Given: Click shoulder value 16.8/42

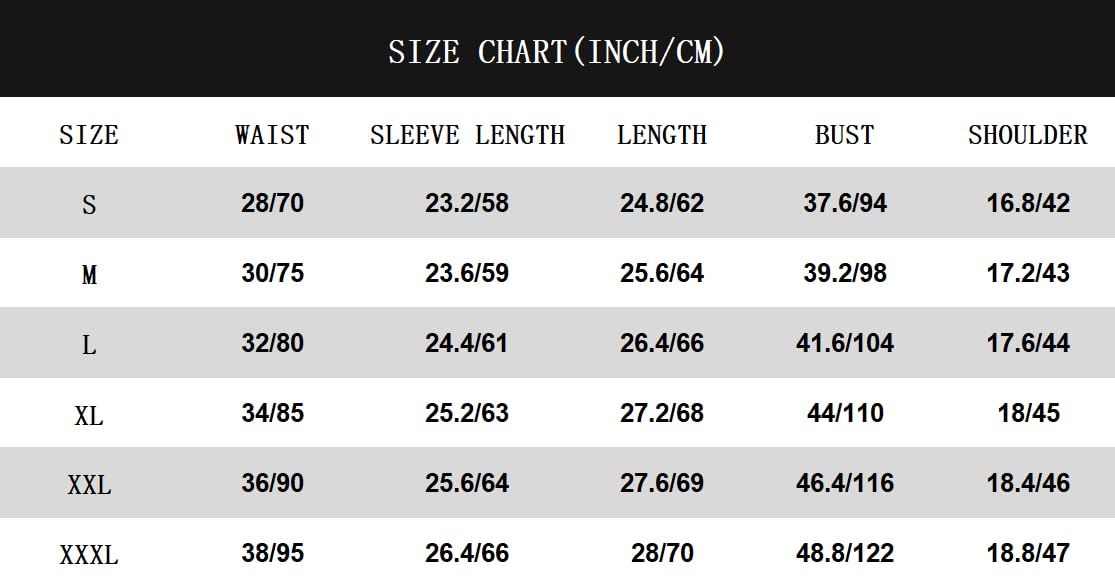Looking at the screenshot, I should 1028,203.
